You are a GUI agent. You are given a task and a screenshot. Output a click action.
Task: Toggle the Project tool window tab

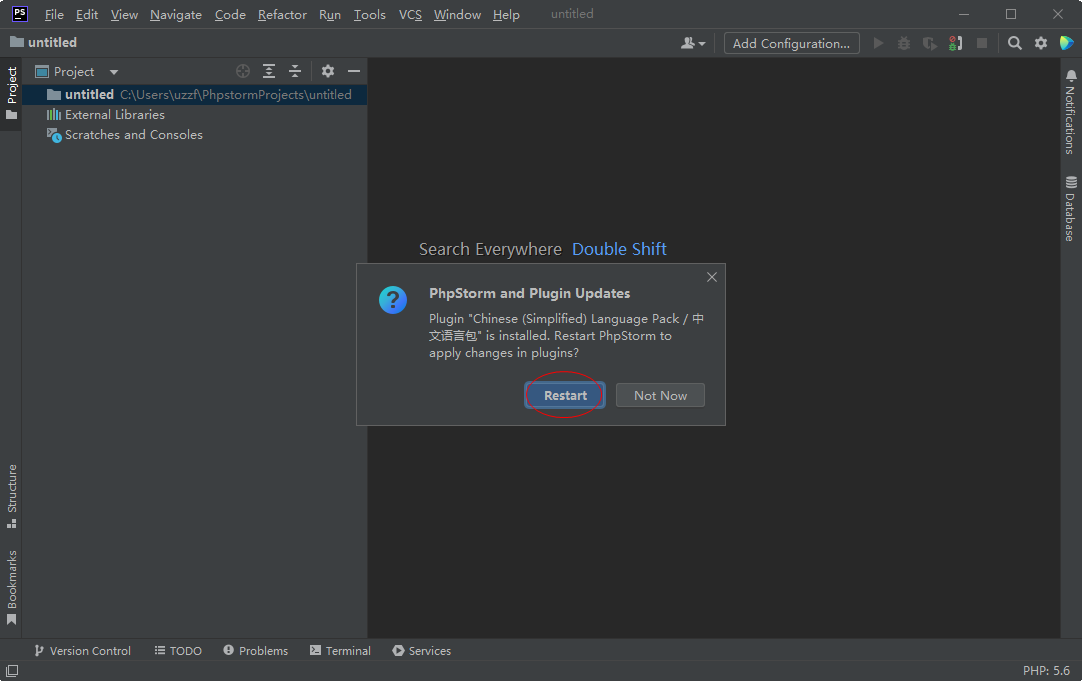pyautogui.click(x=12, y=93)
